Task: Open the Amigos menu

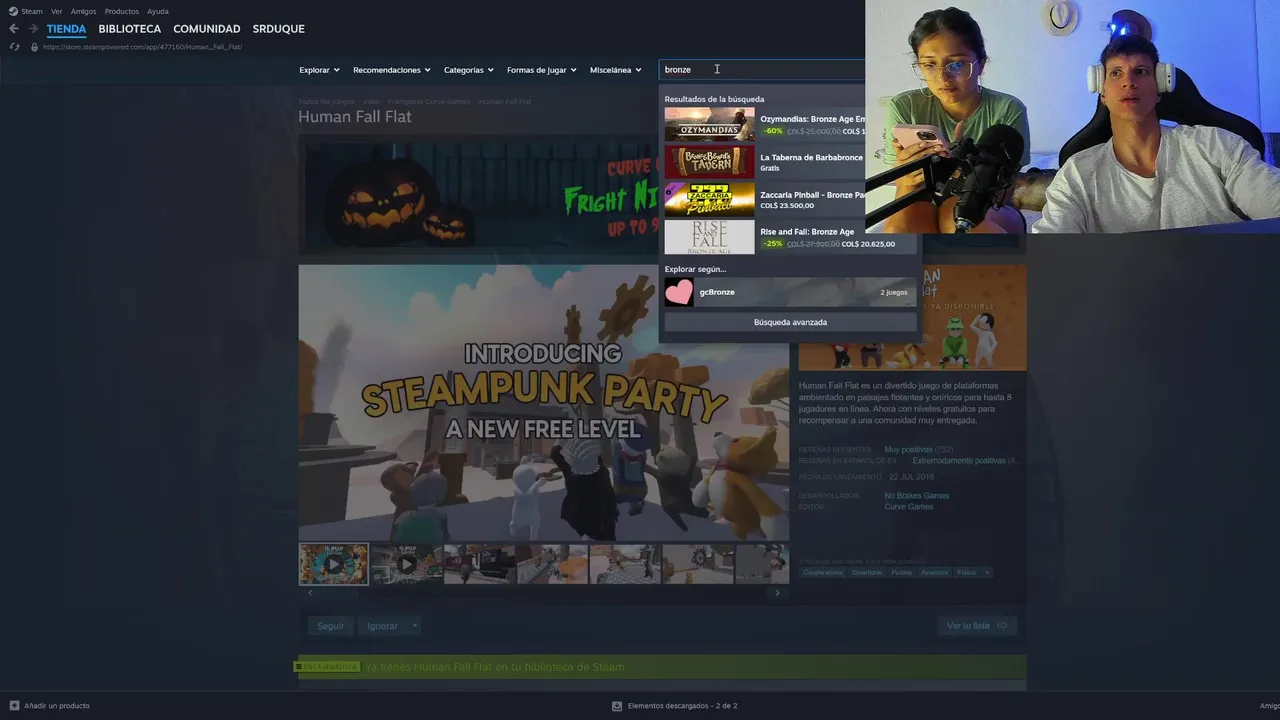Action: pyautogui.click(x=83, y=11)
